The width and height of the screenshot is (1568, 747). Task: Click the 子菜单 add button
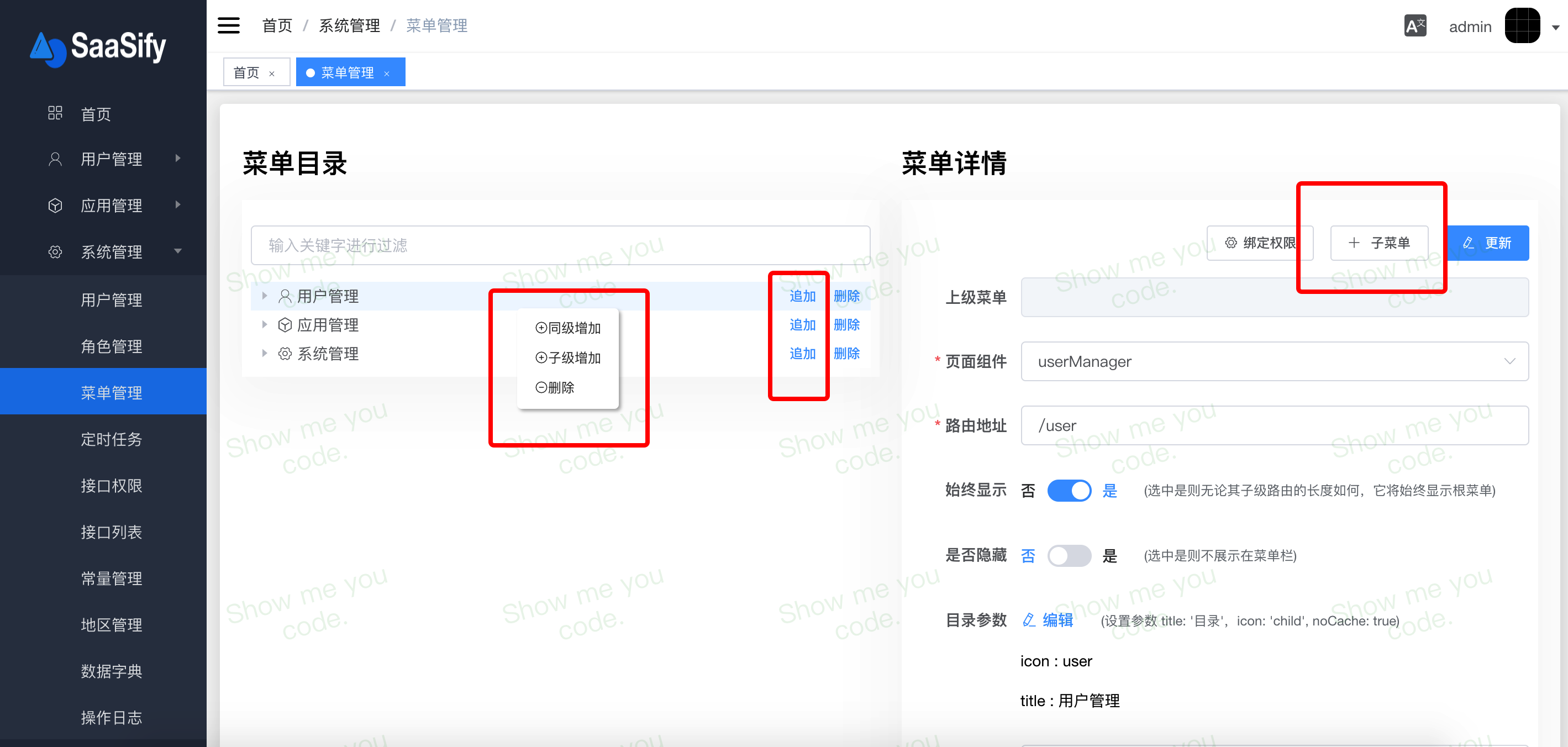tap(1378, 243)
